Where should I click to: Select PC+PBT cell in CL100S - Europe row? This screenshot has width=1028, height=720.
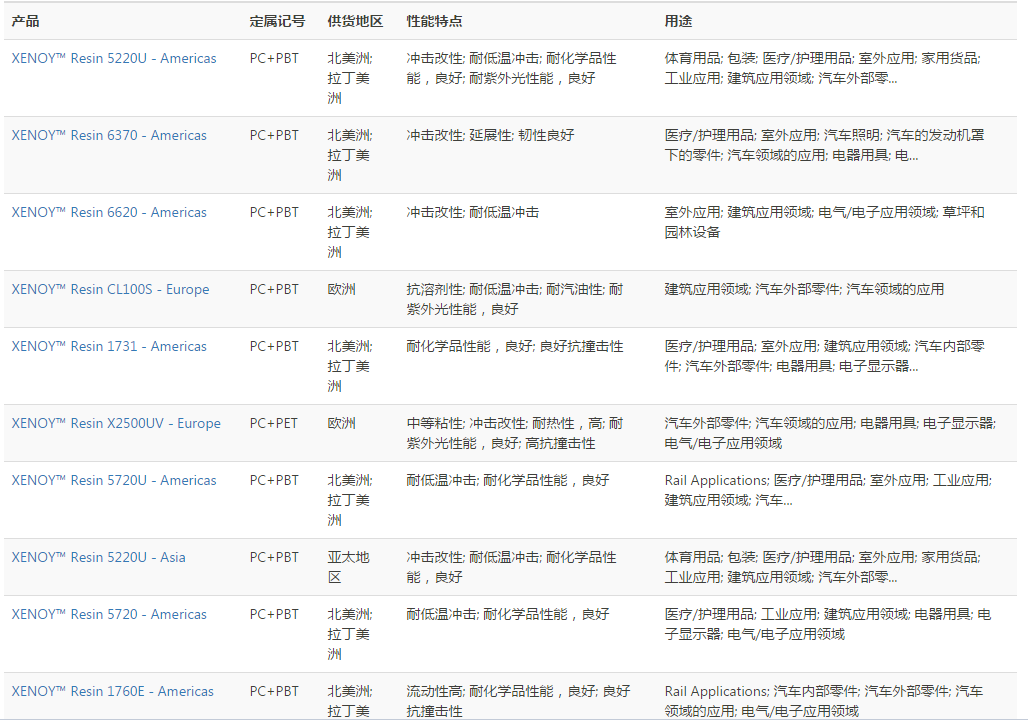(274, 290)
